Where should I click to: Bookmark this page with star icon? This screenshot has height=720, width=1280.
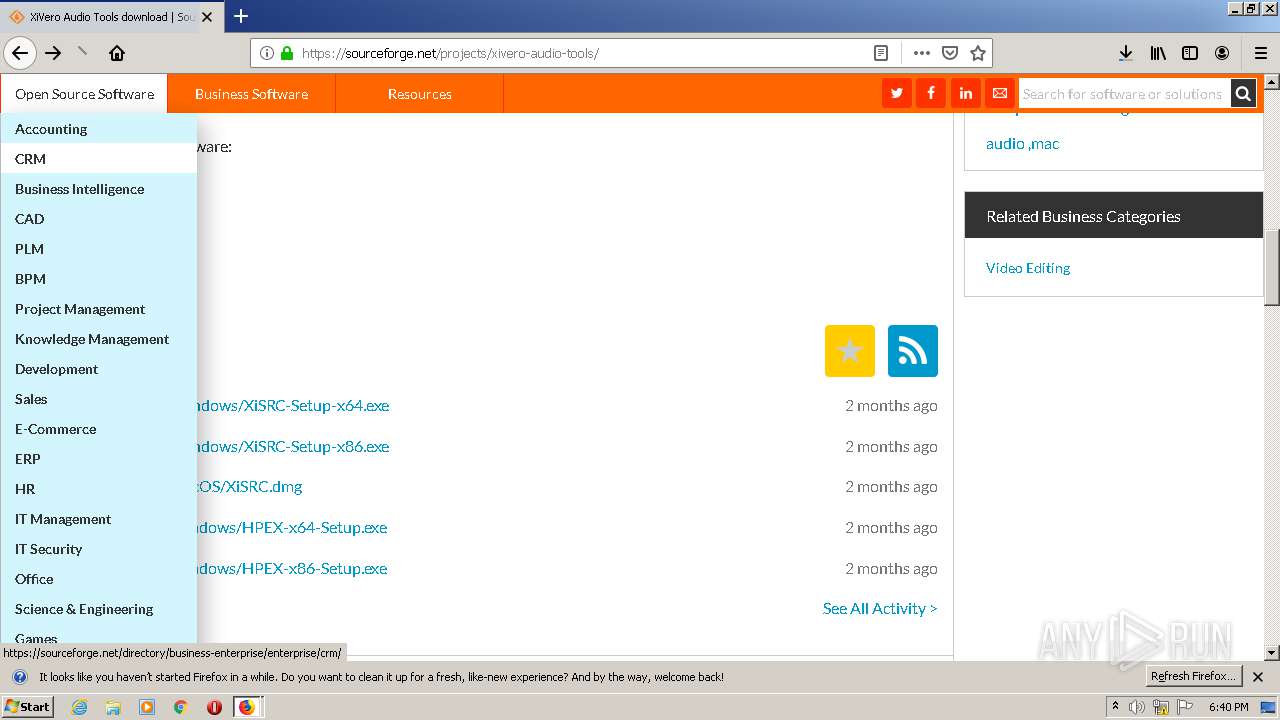pos(978,53)
